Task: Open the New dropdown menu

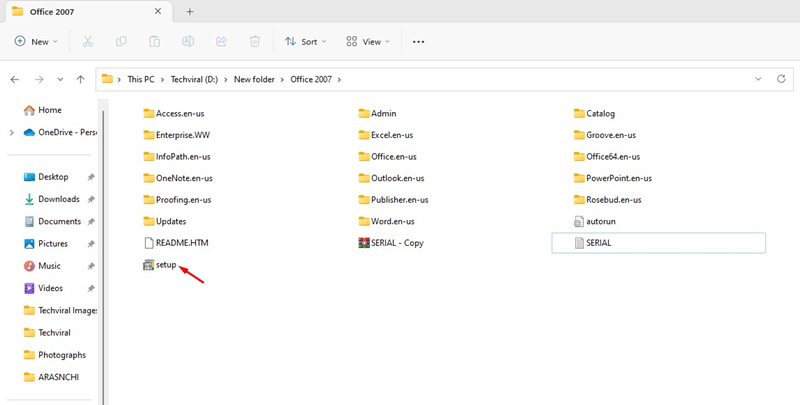Action: pyautogui.click(x=36, y=42)
